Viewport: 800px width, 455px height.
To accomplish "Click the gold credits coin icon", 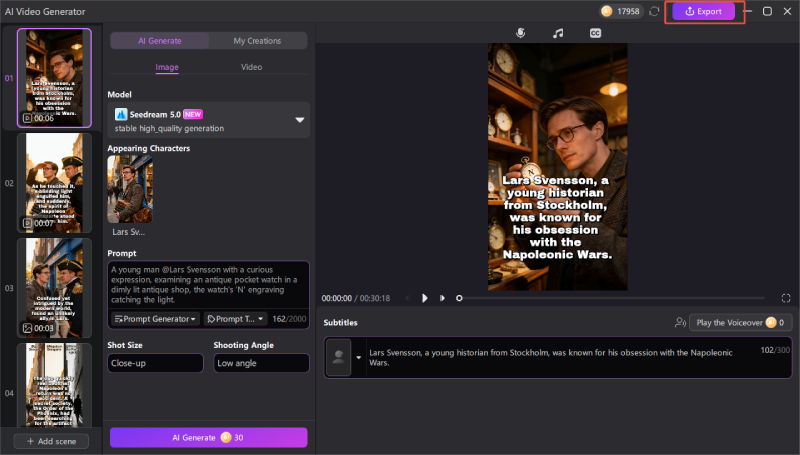I will pos(606,11).
